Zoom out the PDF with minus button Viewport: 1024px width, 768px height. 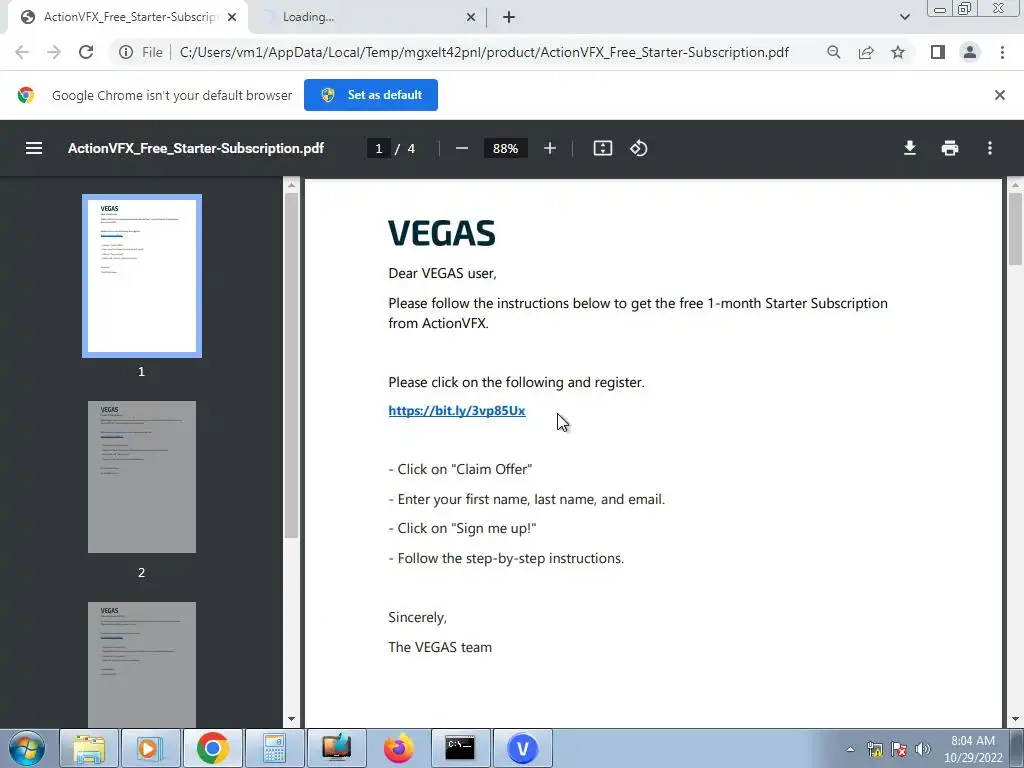coord(462,148)
